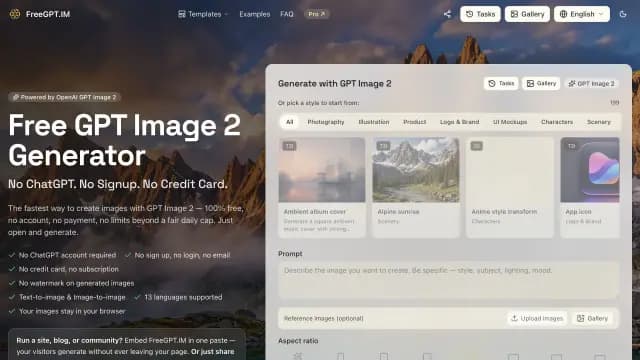640x360 pixels.
Task: Select the GPT Image 2 model button
Action: pyautogui.click(x=591, y=83)
